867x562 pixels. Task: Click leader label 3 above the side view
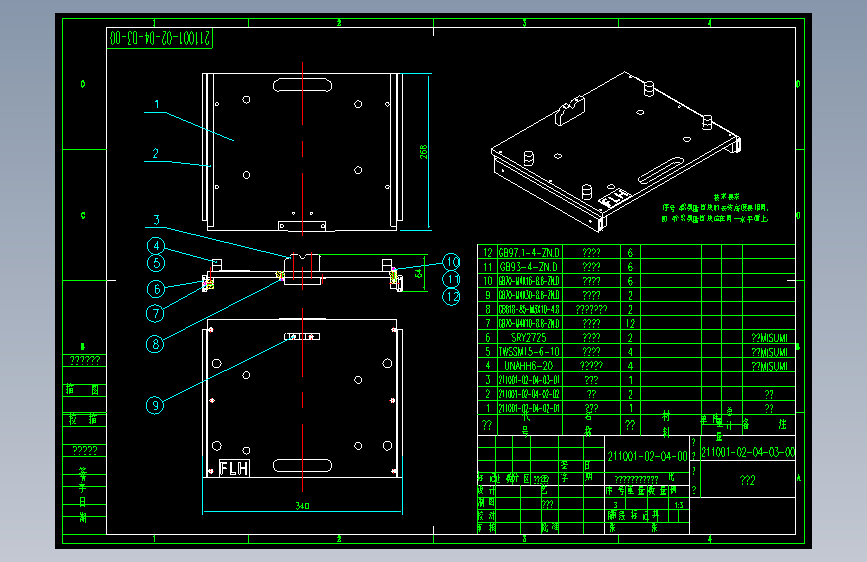pos(156,220)
